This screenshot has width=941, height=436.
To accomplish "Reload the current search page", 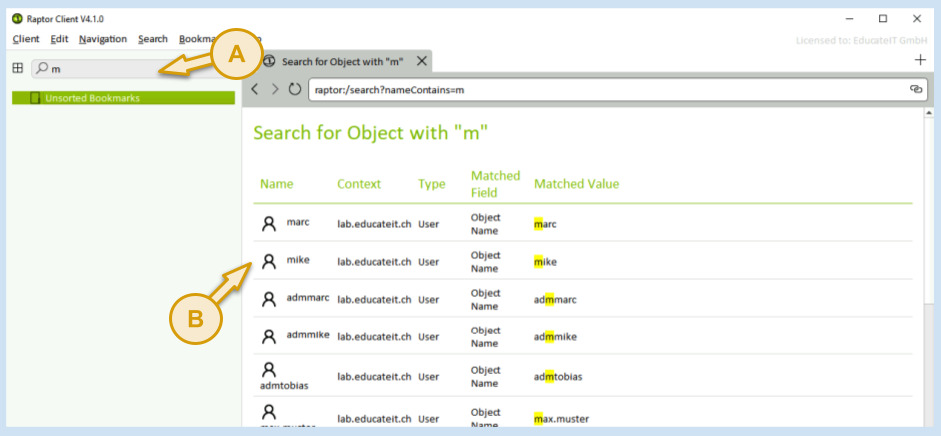I will pos(294,89).
